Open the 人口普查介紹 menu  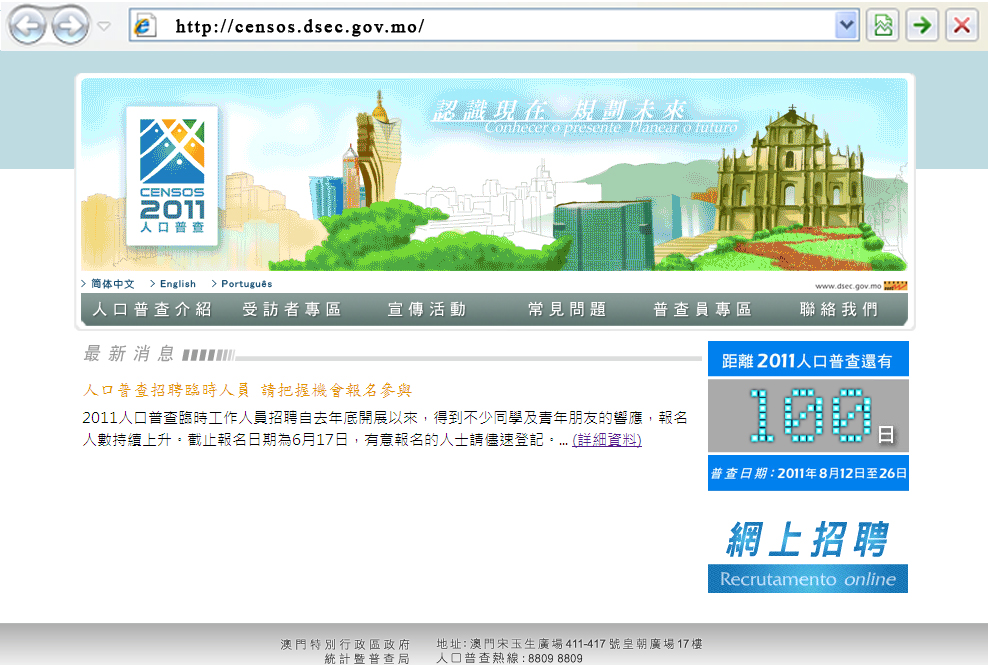click(x=152, y=310)
